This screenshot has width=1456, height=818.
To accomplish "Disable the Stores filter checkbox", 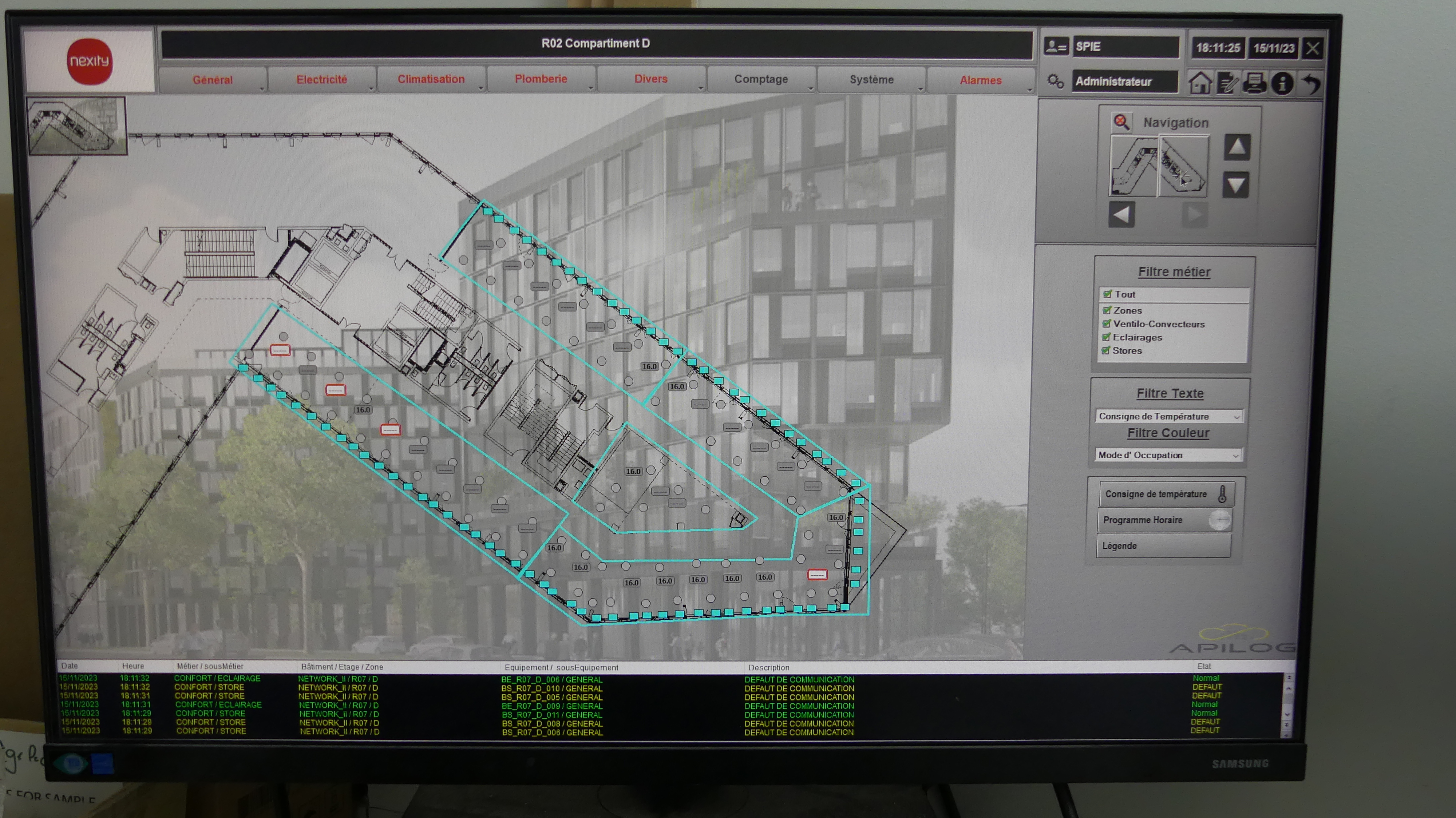I will (x=1106, y=350).
